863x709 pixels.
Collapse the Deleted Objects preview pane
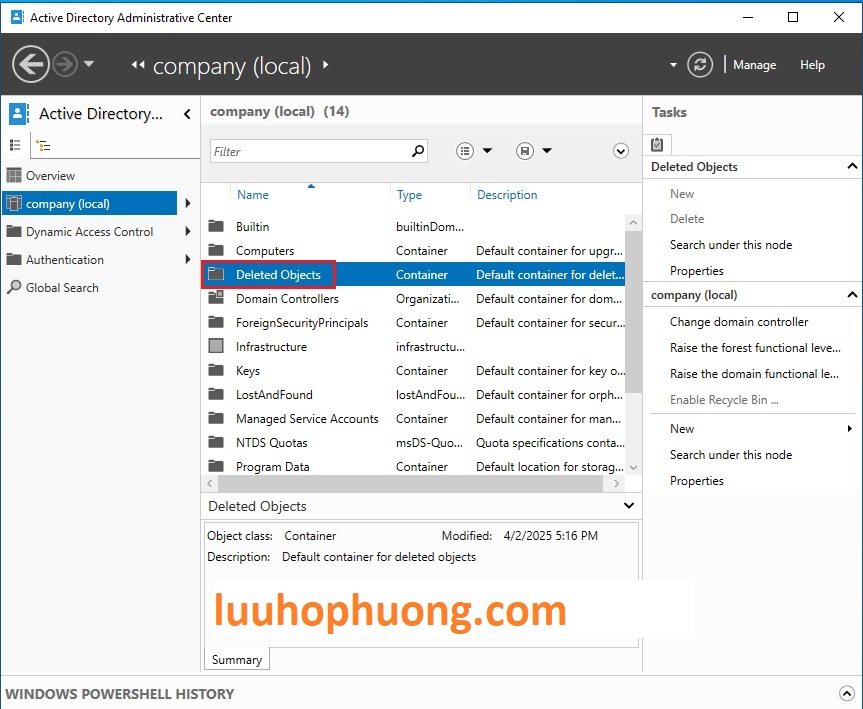(x=629, y=506)
